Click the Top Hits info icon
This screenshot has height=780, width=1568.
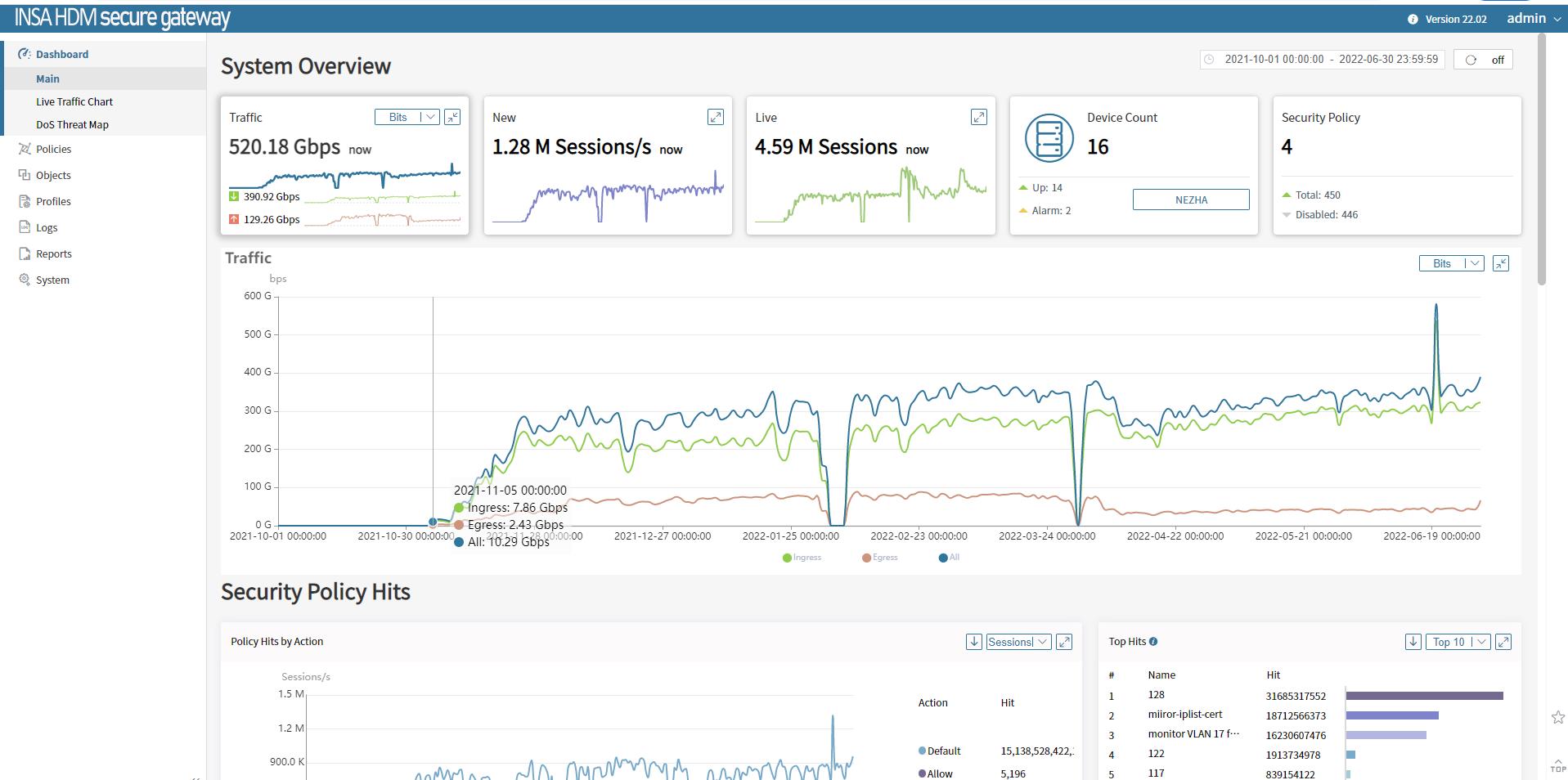[x=1153, y=642]
